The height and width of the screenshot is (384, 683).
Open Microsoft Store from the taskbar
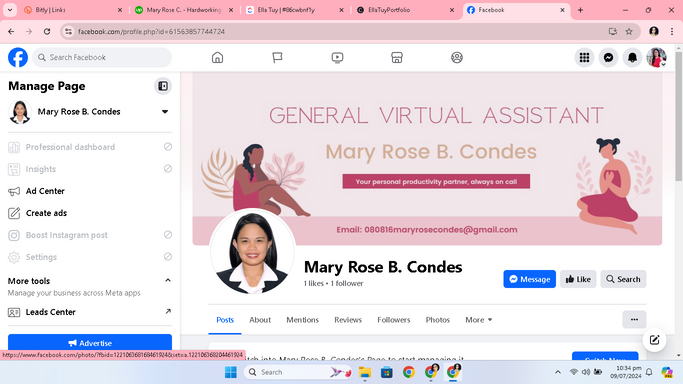pyautogui.click(x=386, y=372)
